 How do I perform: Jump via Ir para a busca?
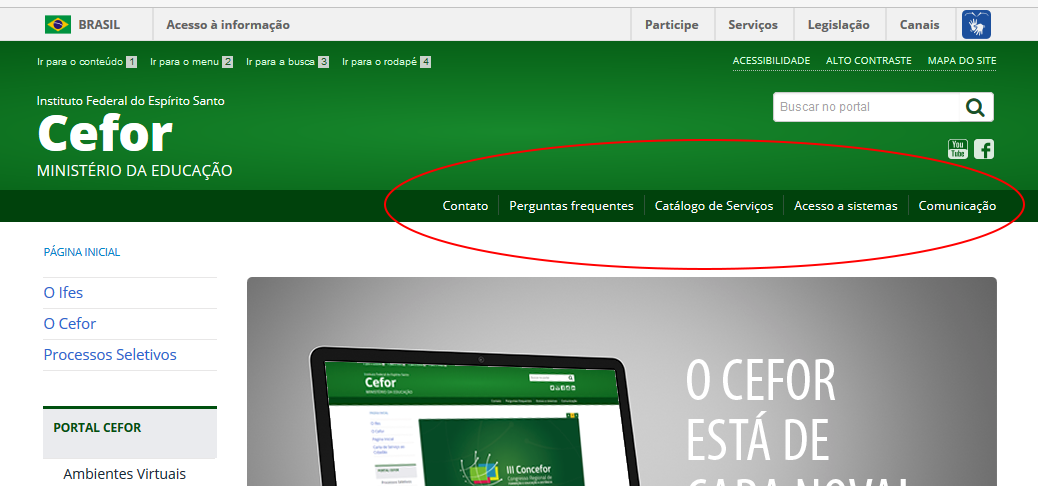click(x=287, y=62)
